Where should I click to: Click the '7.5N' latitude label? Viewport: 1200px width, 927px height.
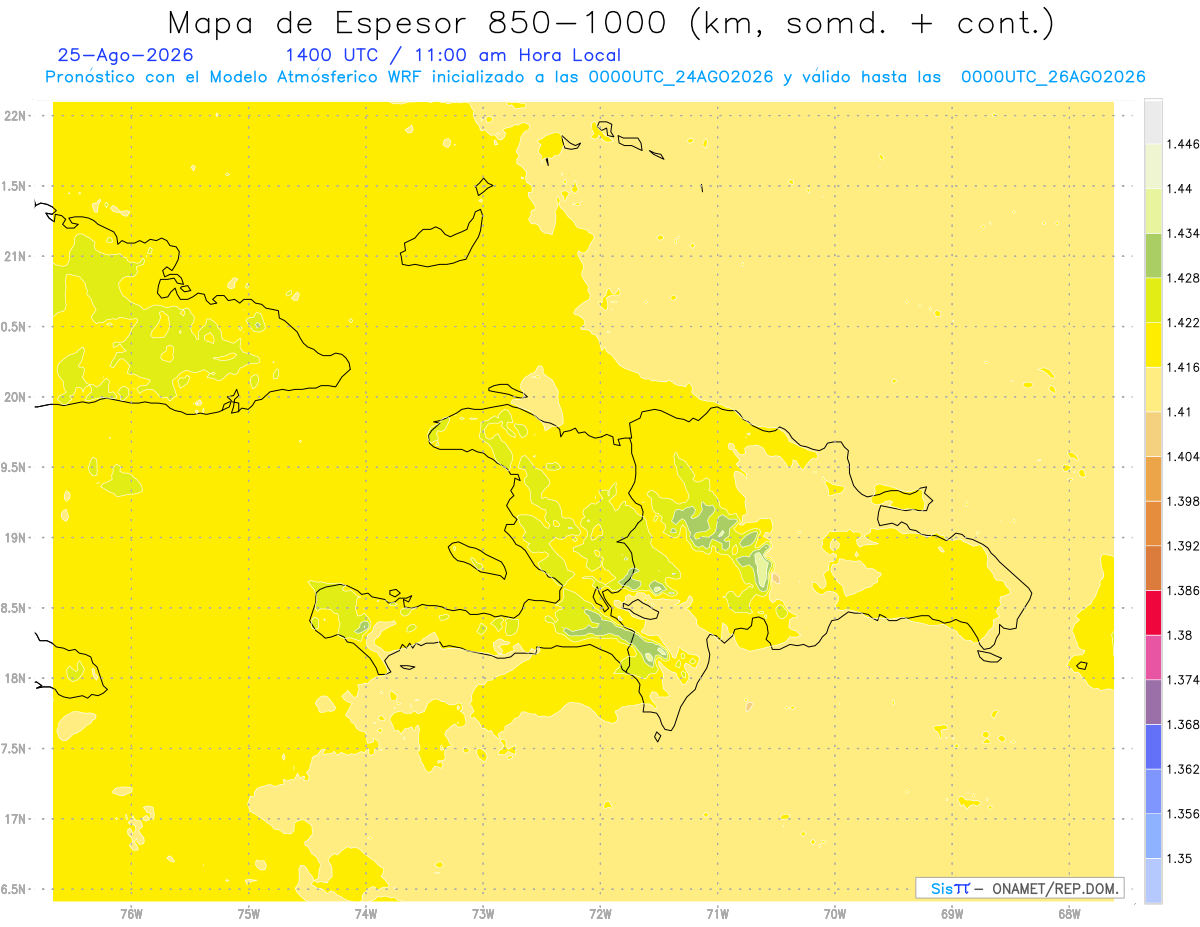coord(15,750)
